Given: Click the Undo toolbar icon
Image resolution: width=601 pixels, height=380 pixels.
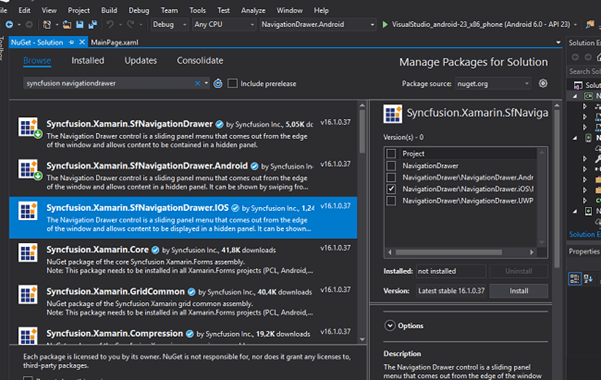Looking at the screenshot, I should 110,25.
